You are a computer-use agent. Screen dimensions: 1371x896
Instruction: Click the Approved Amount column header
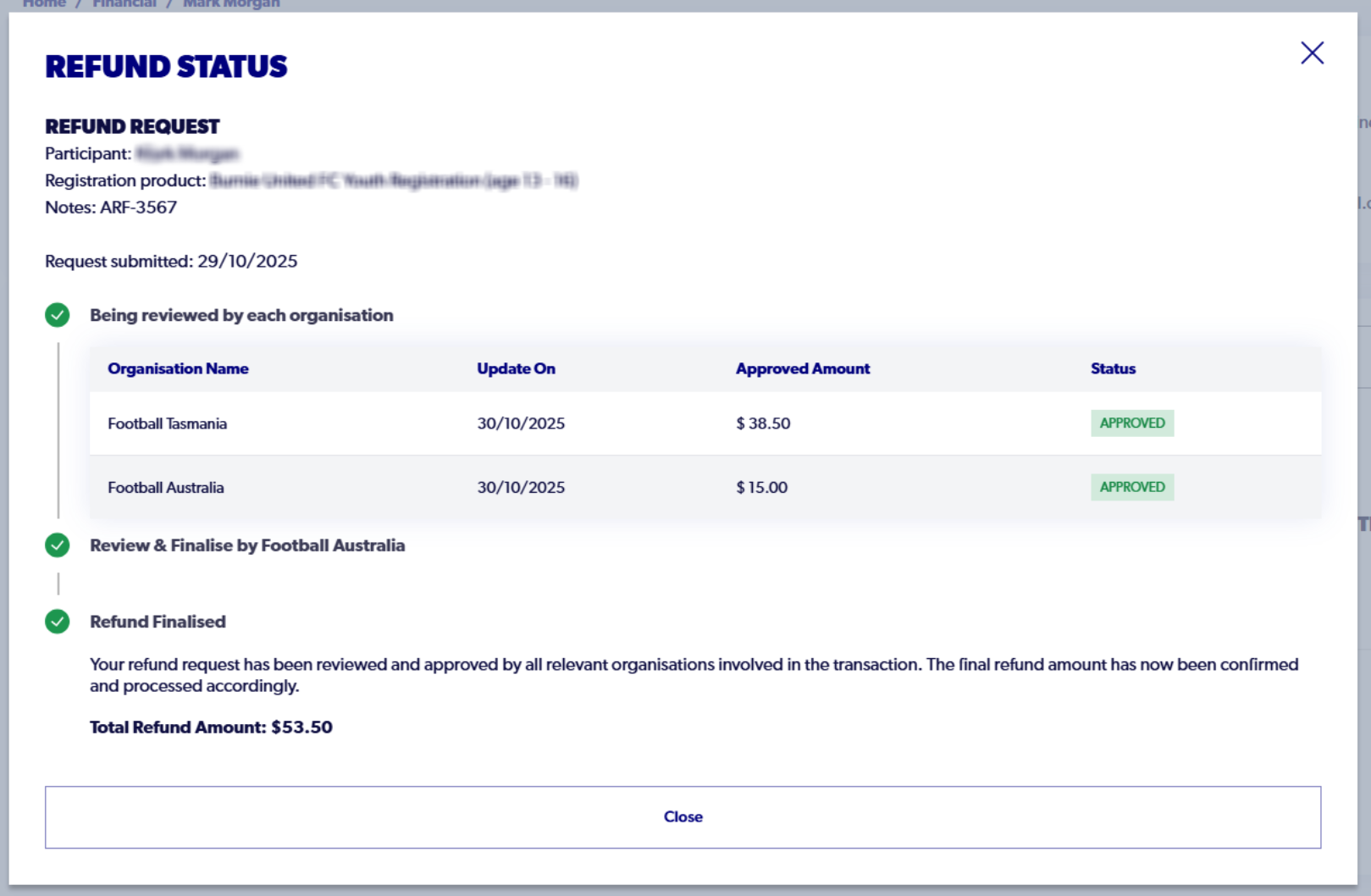(x=803, y=368)
